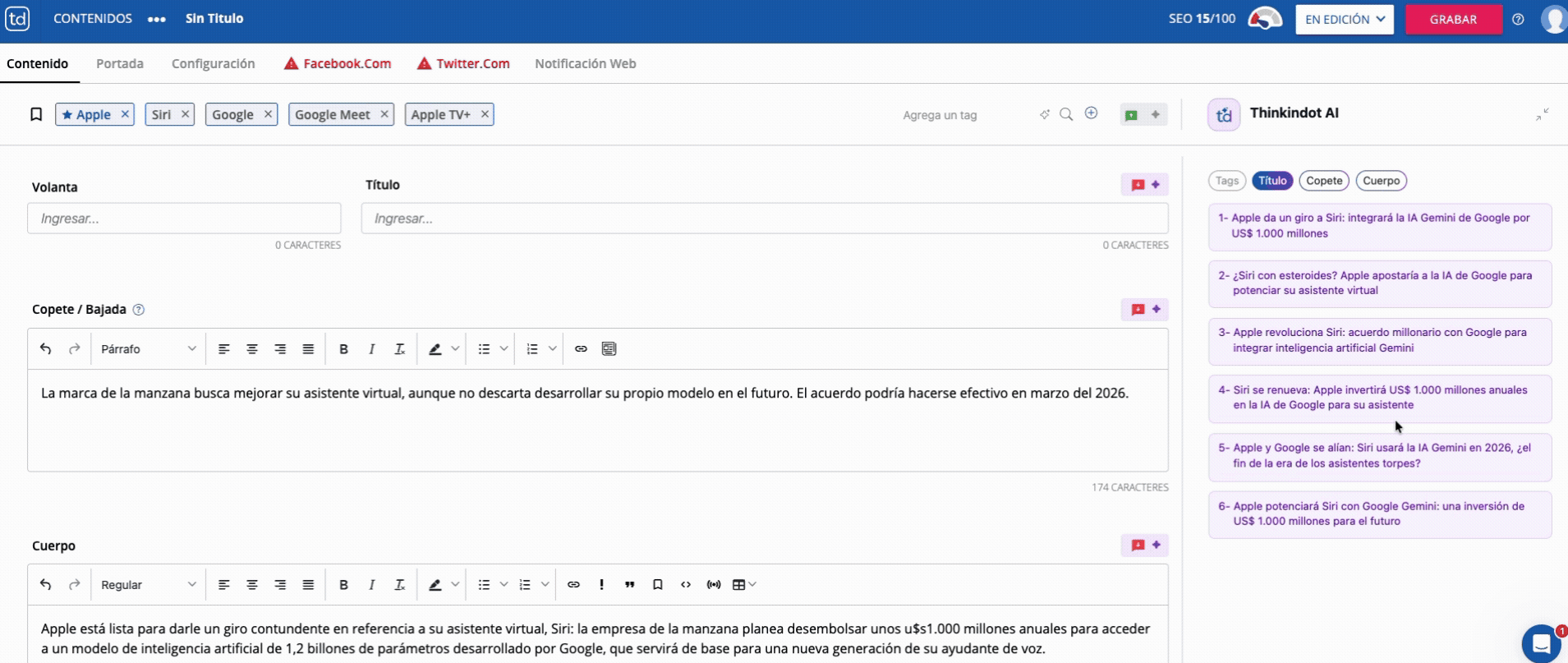Open the table insert dropdown in Cuerpo
Viewport: 1568px width, 663px height.
(744, 585)
